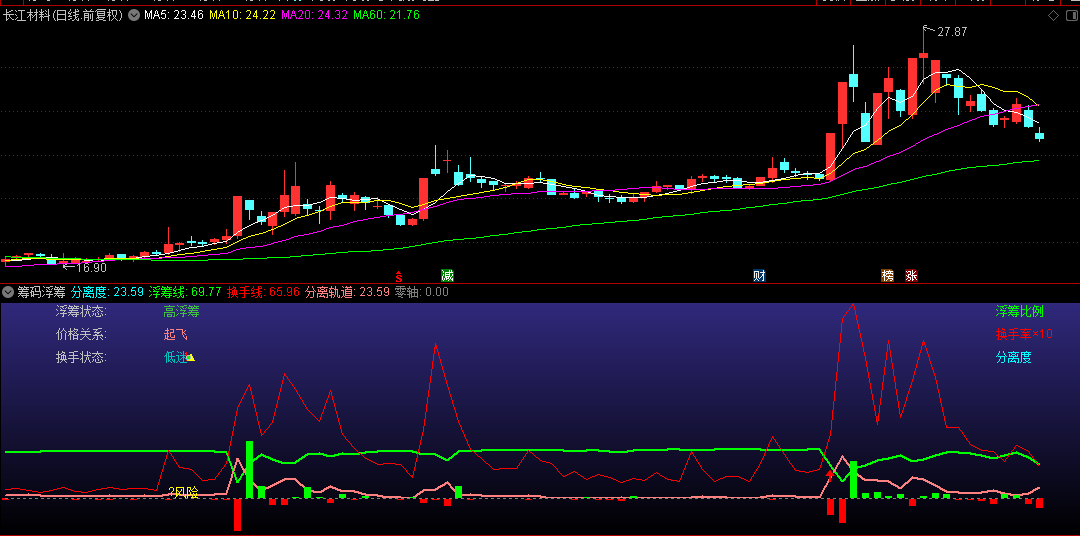Click the 27.87 high price marker
The width and height of the screenshot is (1080, 536).
pyautogui.click(x=952, y=32)
